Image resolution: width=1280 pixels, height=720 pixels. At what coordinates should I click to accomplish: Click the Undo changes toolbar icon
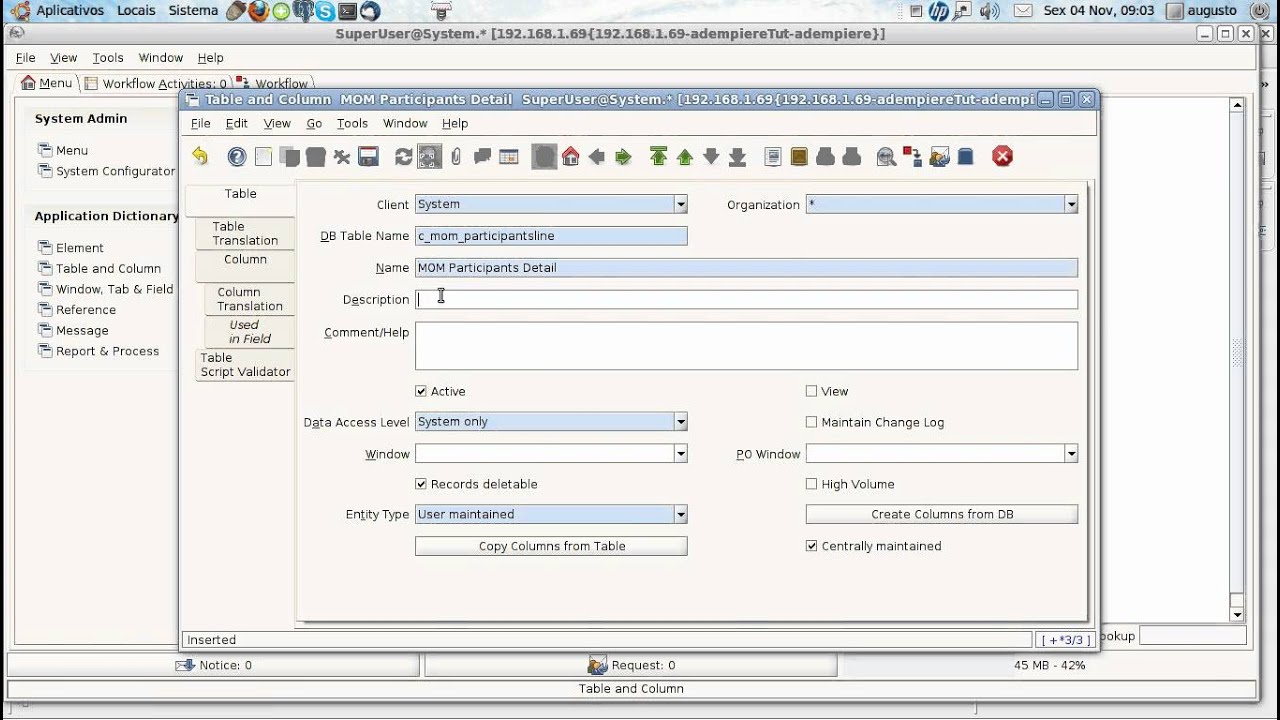click(x=200, y=156)
